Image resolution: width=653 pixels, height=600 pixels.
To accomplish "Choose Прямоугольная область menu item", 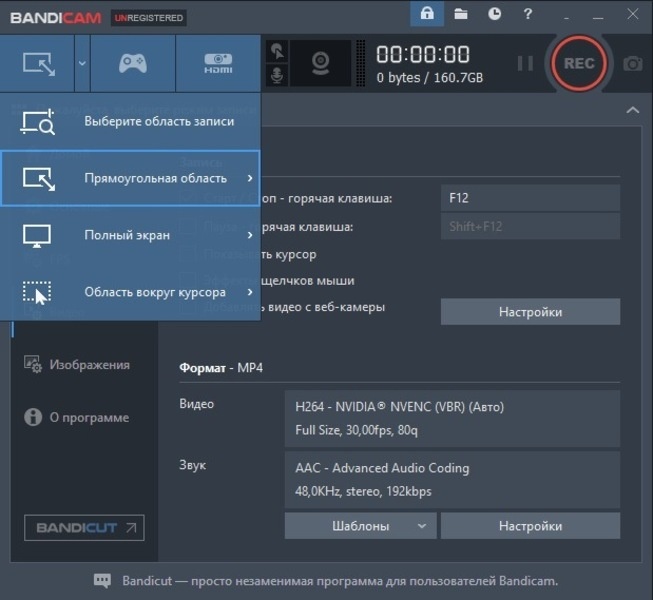I will pyautogui.click(x=130, y=178).
